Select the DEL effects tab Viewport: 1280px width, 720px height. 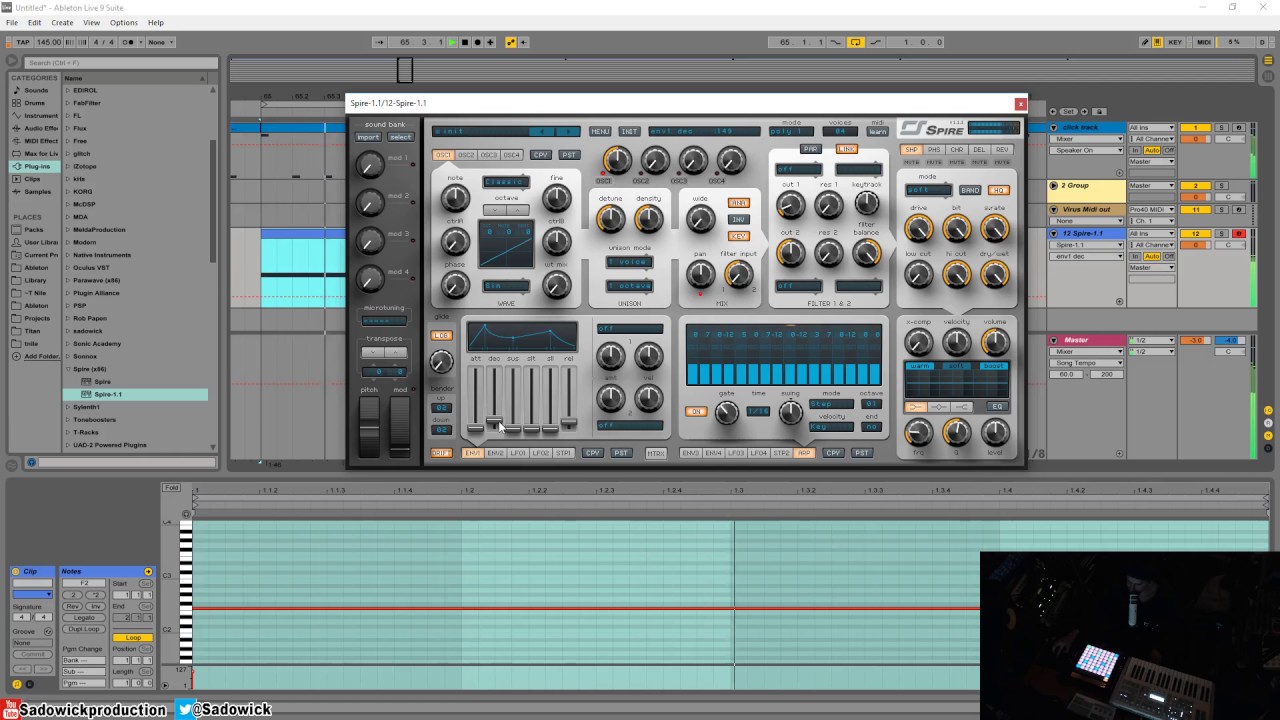tap(980, 150)
